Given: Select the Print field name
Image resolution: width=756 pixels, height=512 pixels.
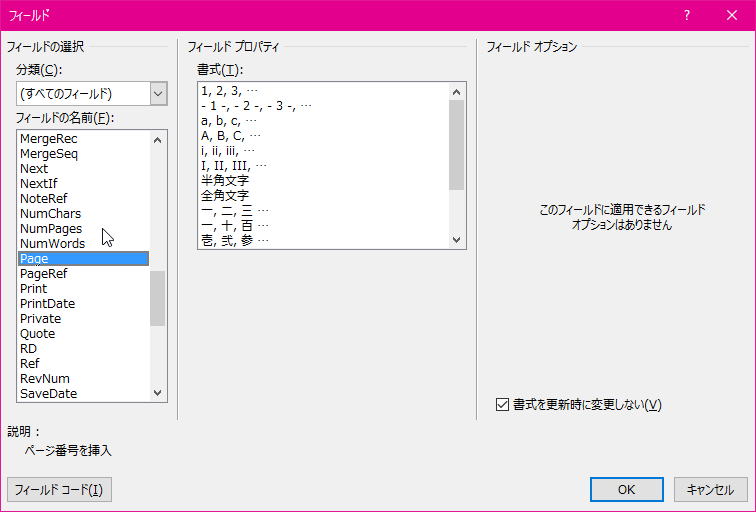Looking at the screenshot, I should click(x=83, y=289).
